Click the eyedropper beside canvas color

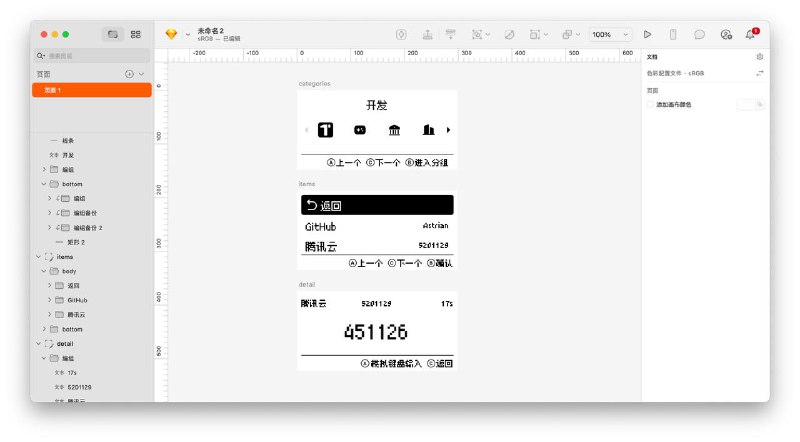760,105
